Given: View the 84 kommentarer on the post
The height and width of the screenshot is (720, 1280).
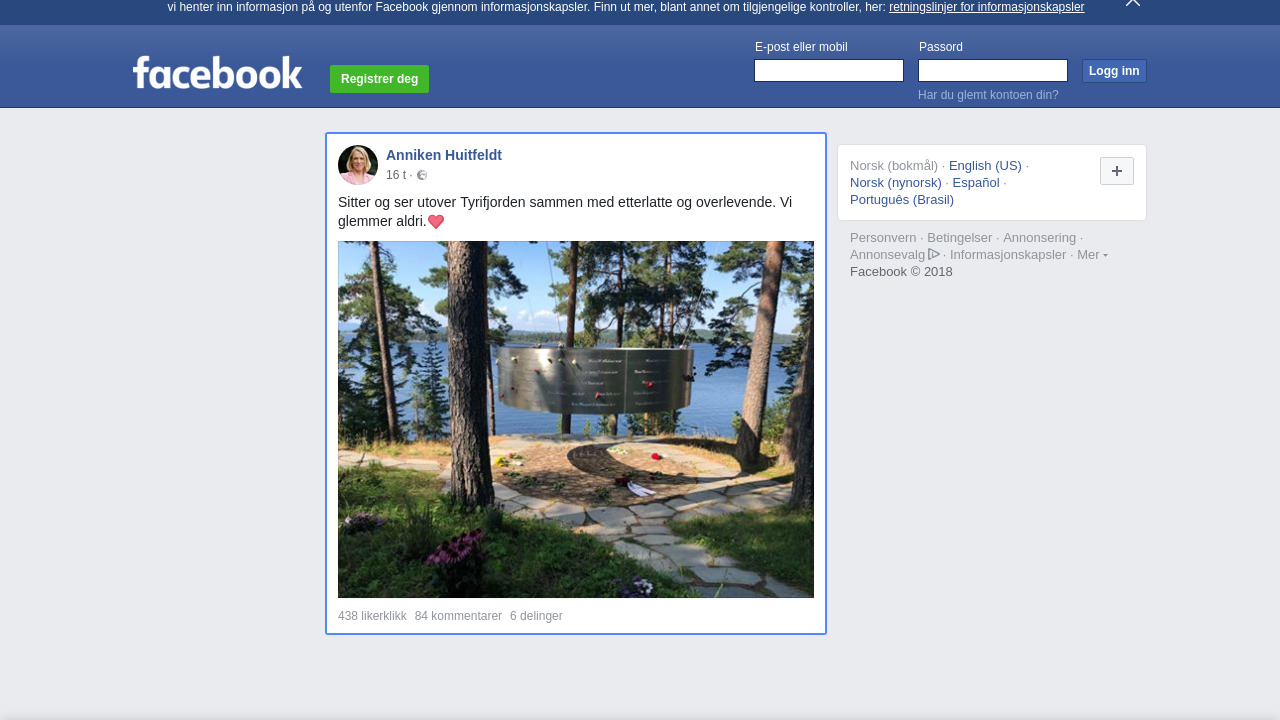Looking at the screenshot, I should pos(458,616).
